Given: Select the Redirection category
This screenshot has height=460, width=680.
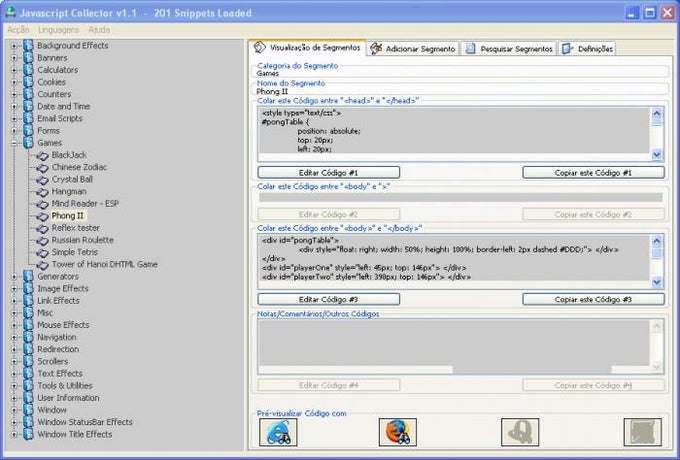Looking at the screenshot, I should [x=58, y=349].
